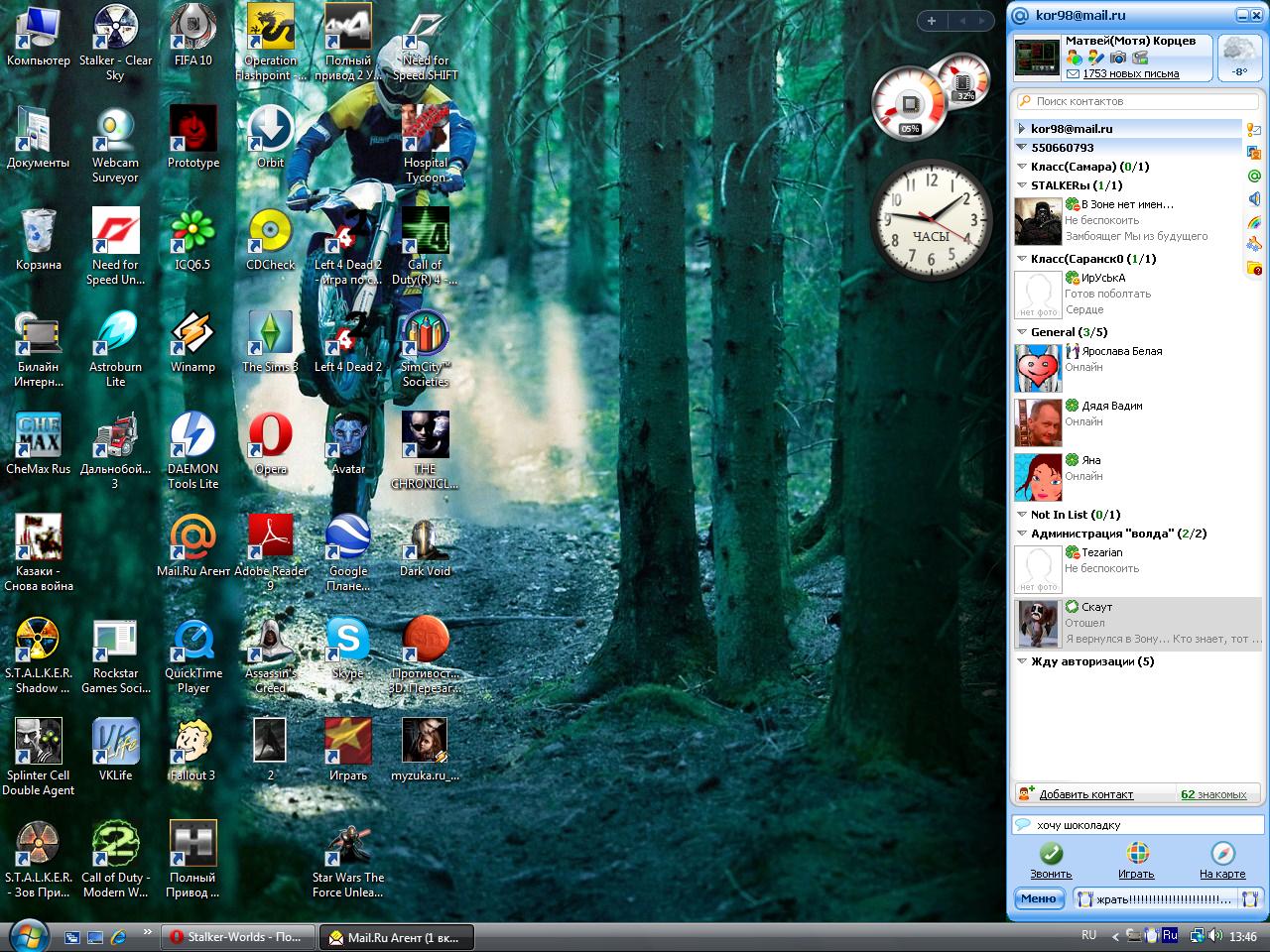Open The Sims 3 desktop shortcut
The width and height of the screenshot is (1270, 952).
click(x=270, y=341)
